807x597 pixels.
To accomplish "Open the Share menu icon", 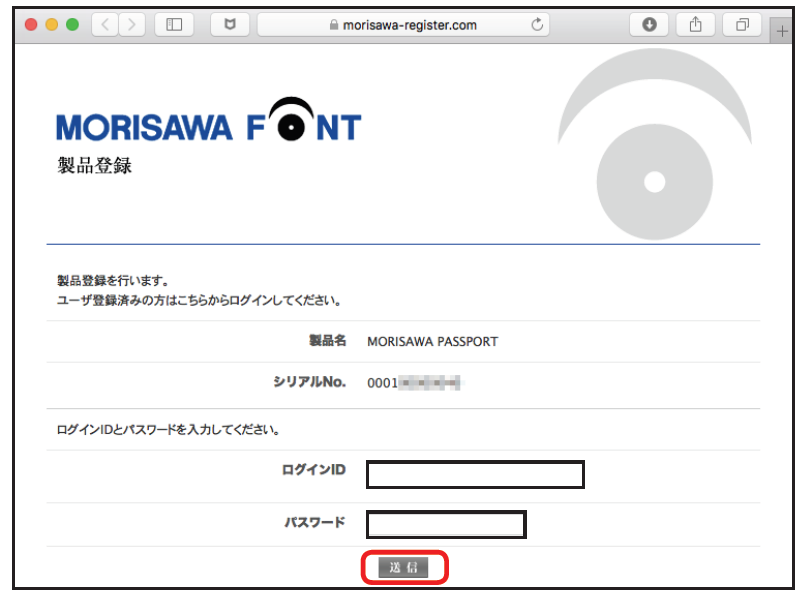I will (695, 24).
